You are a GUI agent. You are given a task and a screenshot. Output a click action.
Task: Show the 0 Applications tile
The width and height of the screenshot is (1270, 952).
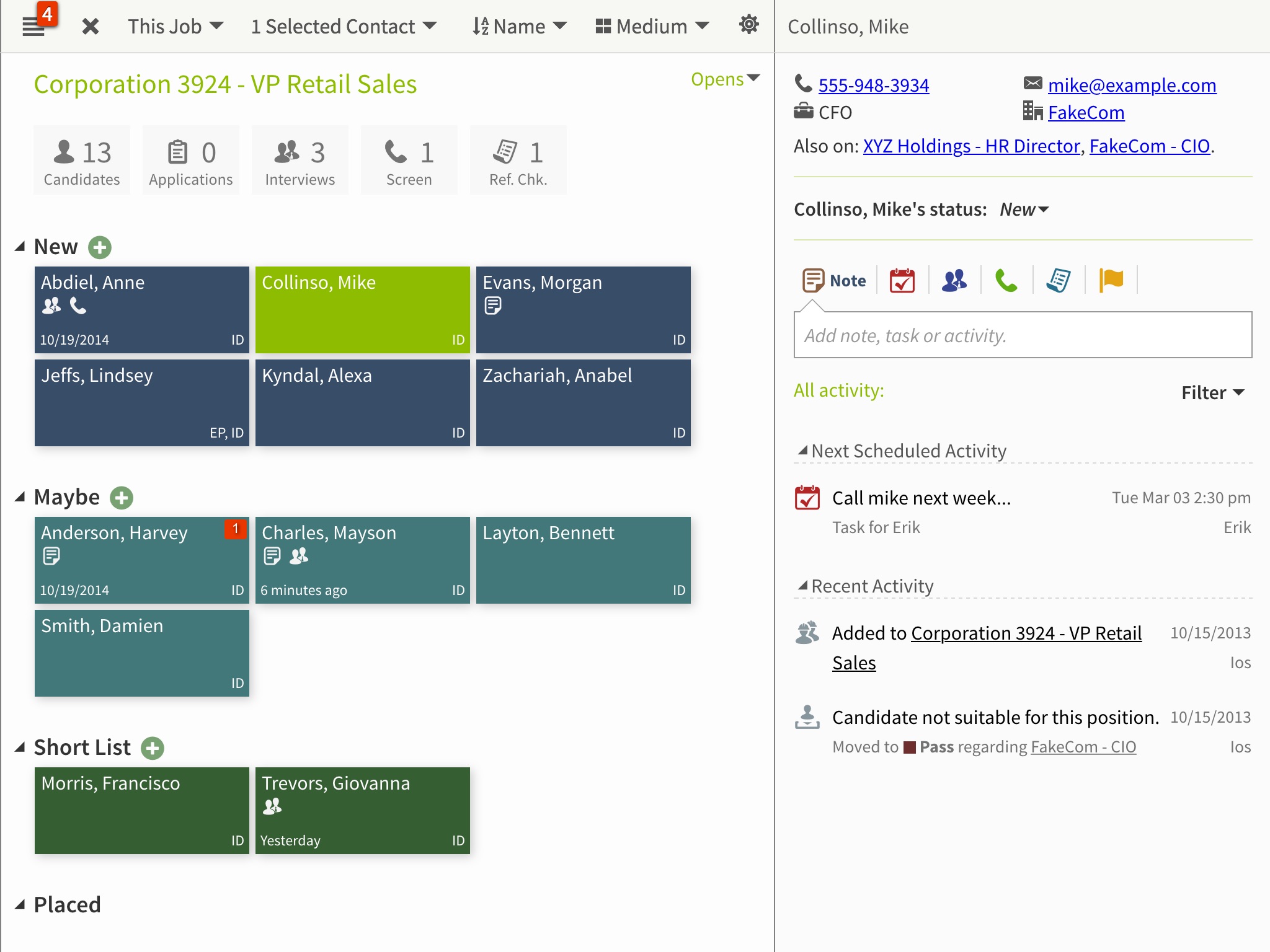click(x=191, y=160)
